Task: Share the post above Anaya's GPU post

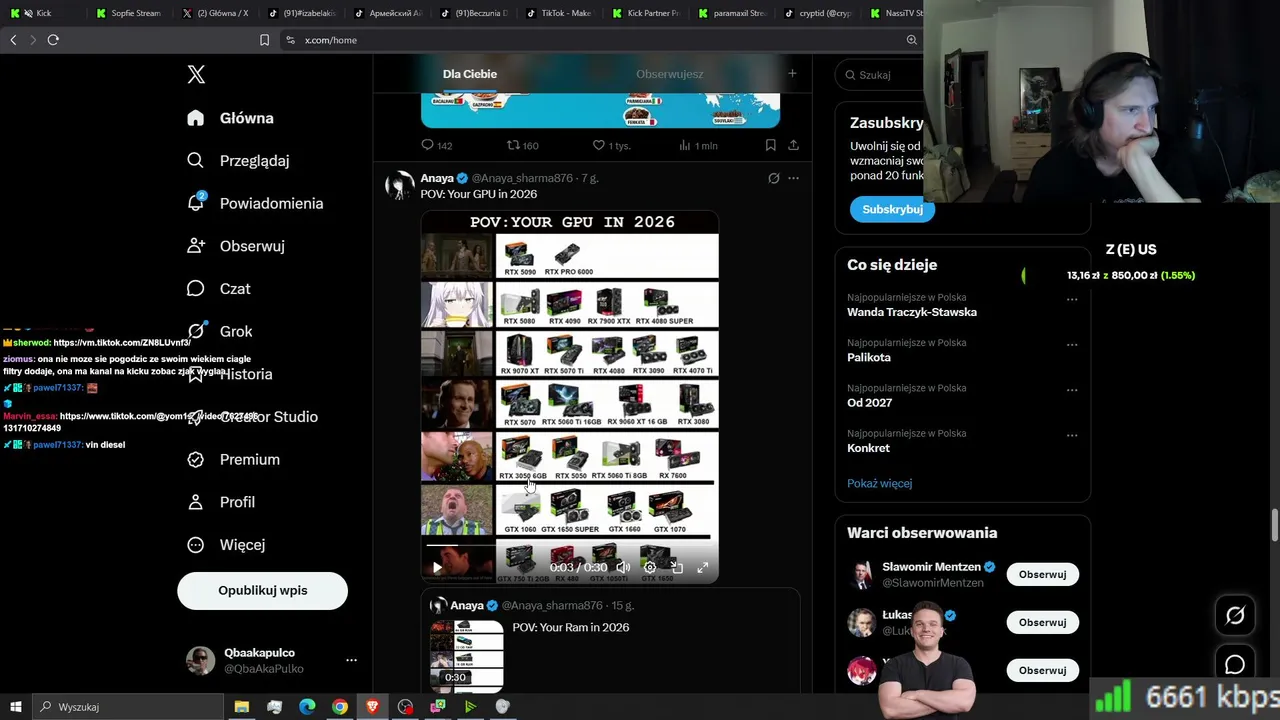Action: point(793,145)
